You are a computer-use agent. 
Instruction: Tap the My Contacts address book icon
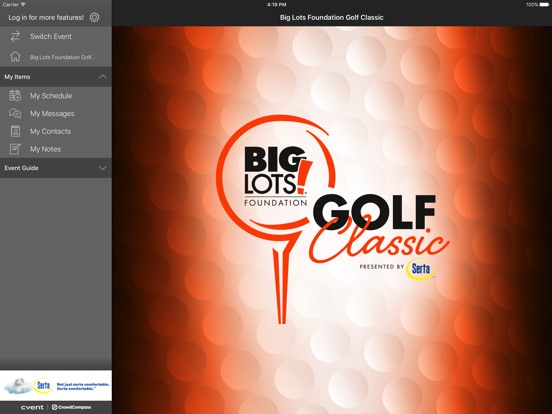[15, 131]
